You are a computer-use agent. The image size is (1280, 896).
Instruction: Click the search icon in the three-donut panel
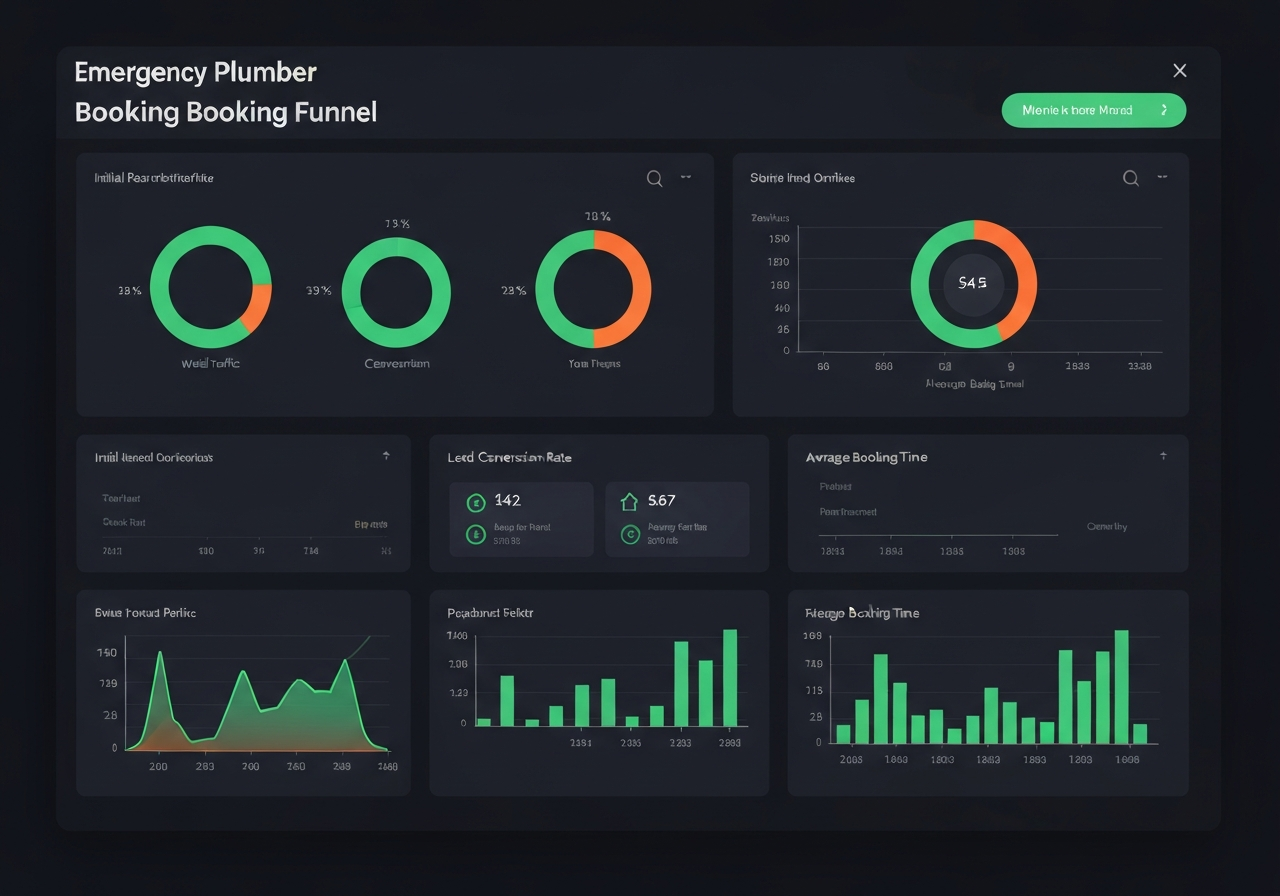(654, 178)
